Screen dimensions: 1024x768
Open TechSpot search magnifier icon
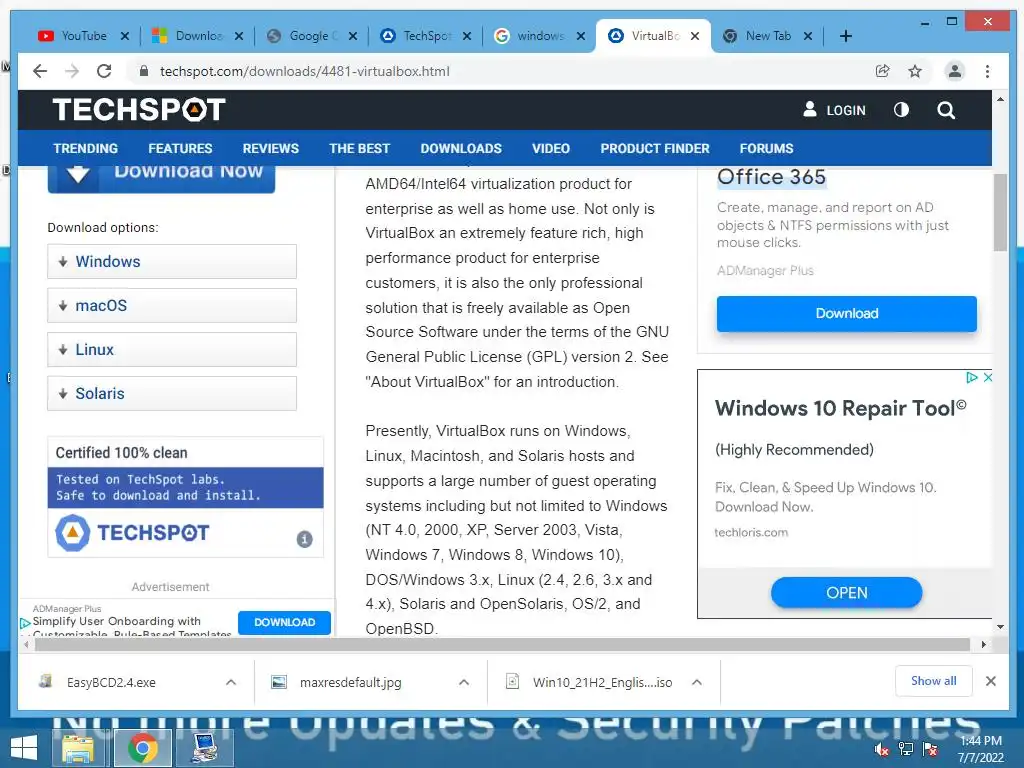coord(946,110)
